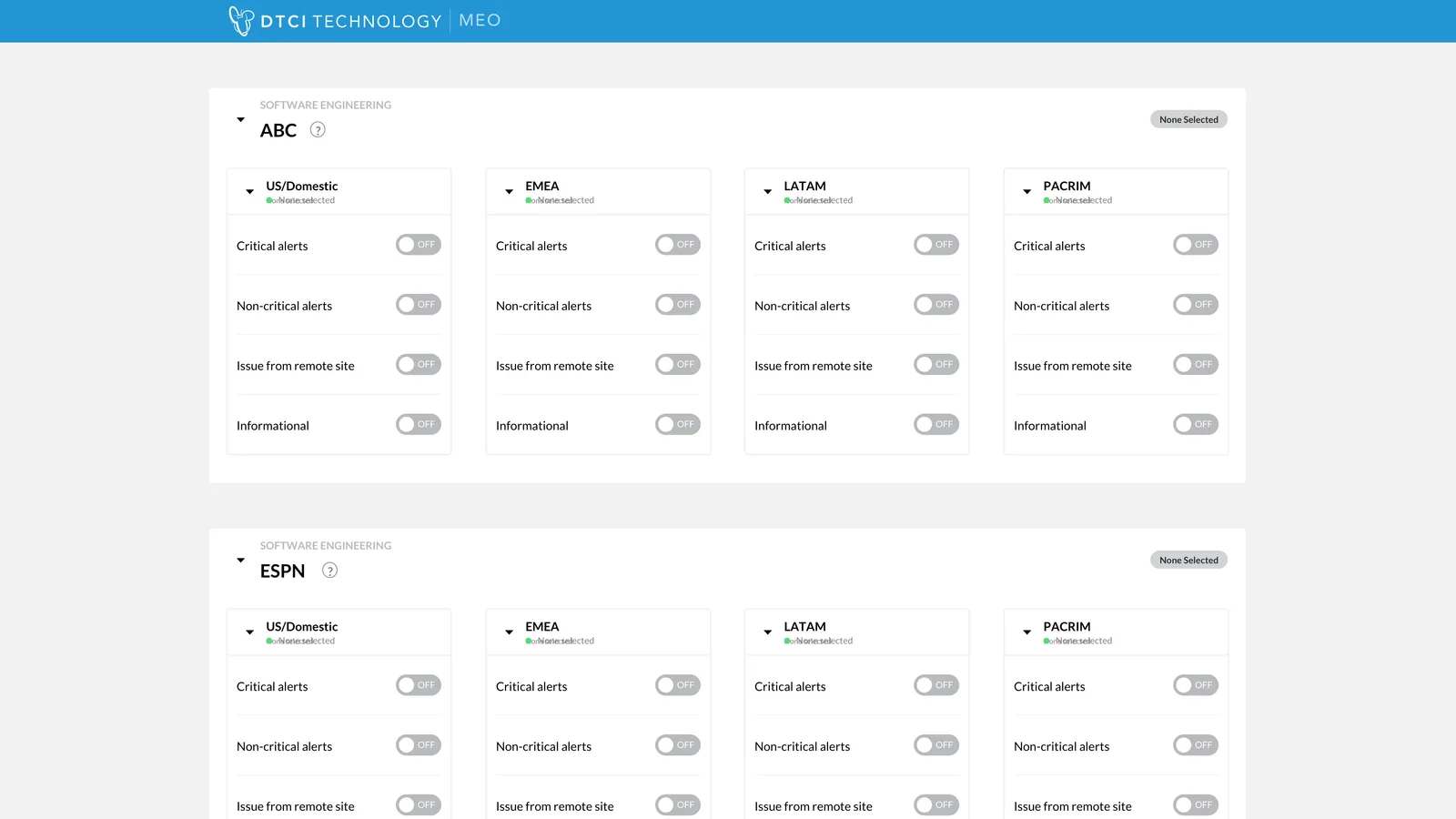
Task: Click US/Domestic heading in ABC section
Action: coord(302,186)
